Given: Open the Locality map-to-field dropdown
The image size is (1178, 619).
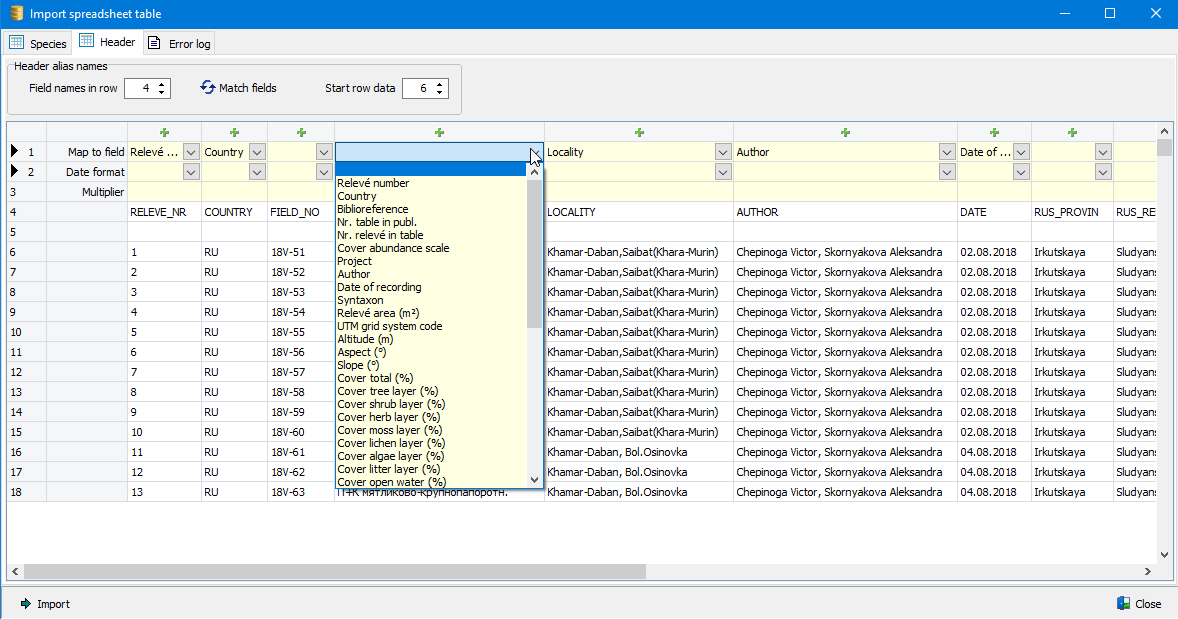Looking at the screenshot, I should (723, 152).
